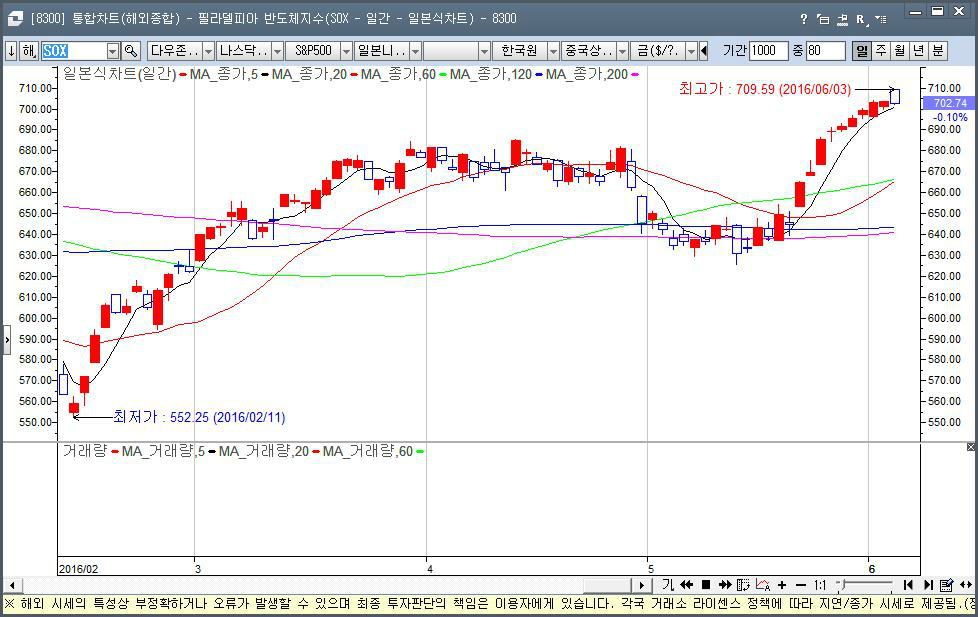Zoom out with the minus icon
The width and height of the screenshot is (978, 617).
[x=800, y=585]
